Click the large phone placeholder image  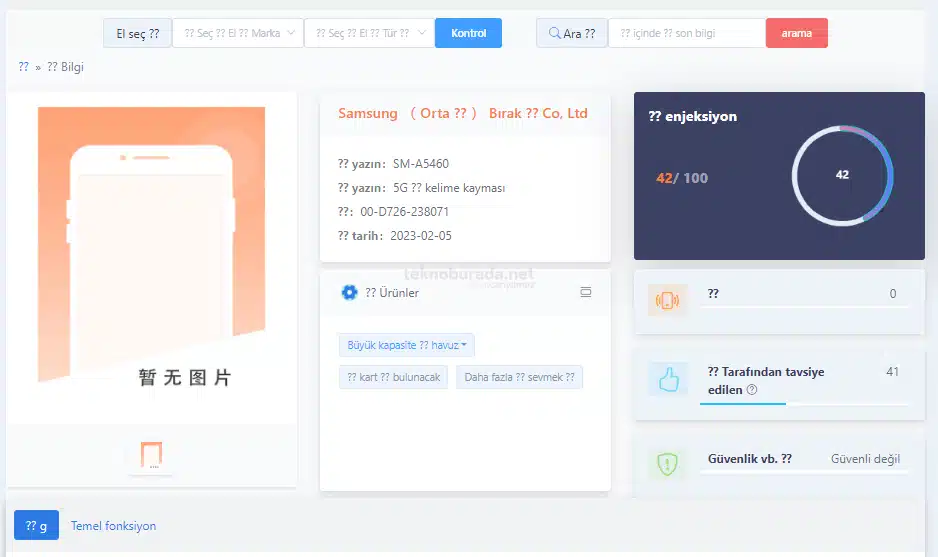coord(151,247)
